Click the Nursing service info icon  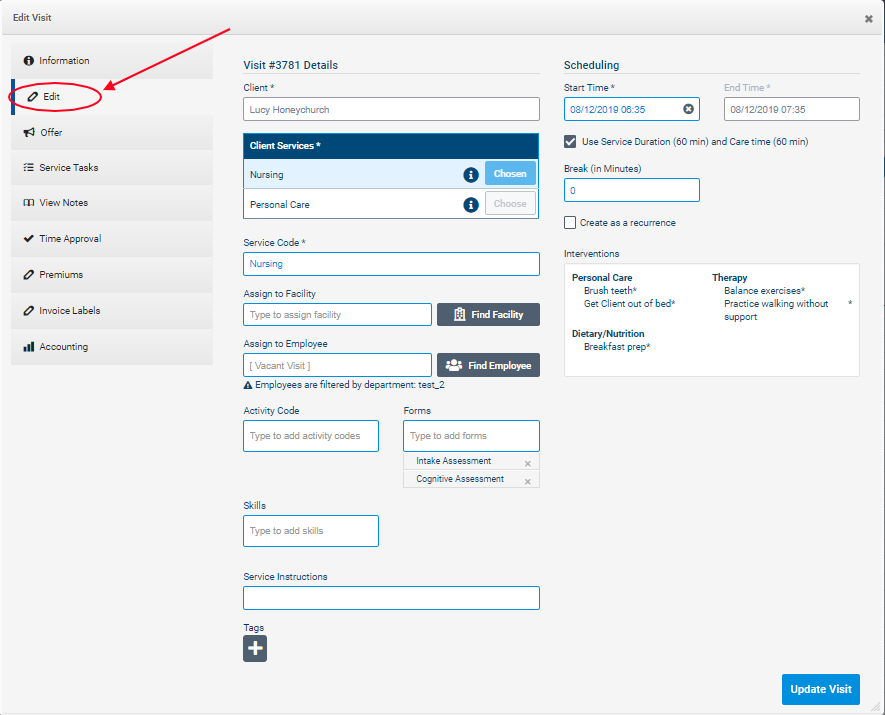point(470,175)
